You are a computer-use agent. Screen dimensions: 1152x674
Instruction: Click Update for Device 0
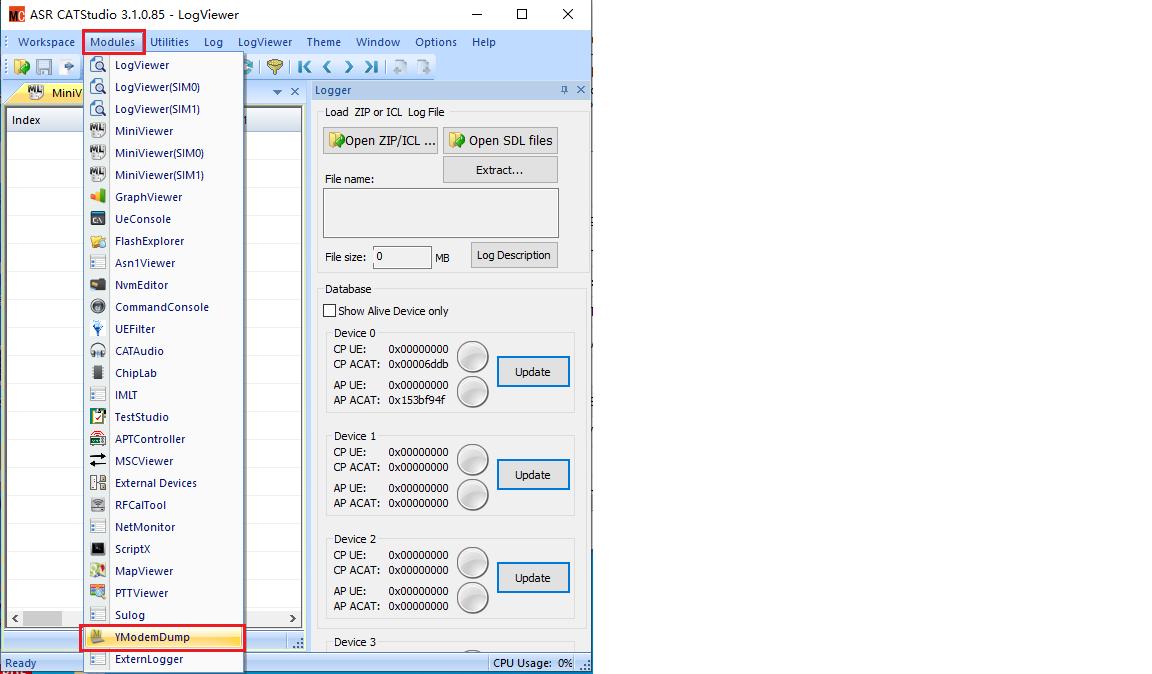(533, 372)
